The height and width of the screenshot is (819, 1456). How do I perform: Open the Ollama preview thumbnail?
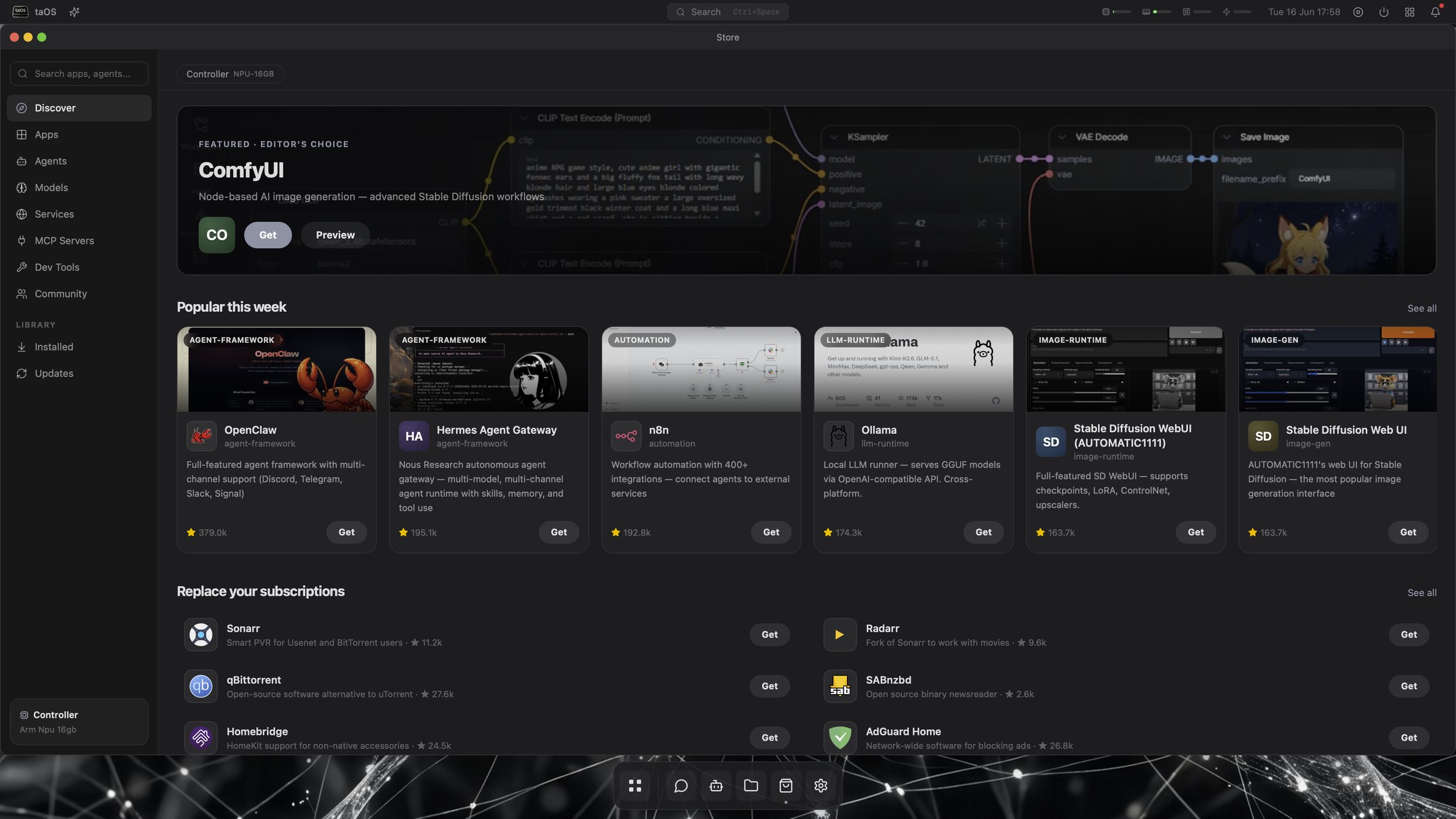(x=914, y=369)
